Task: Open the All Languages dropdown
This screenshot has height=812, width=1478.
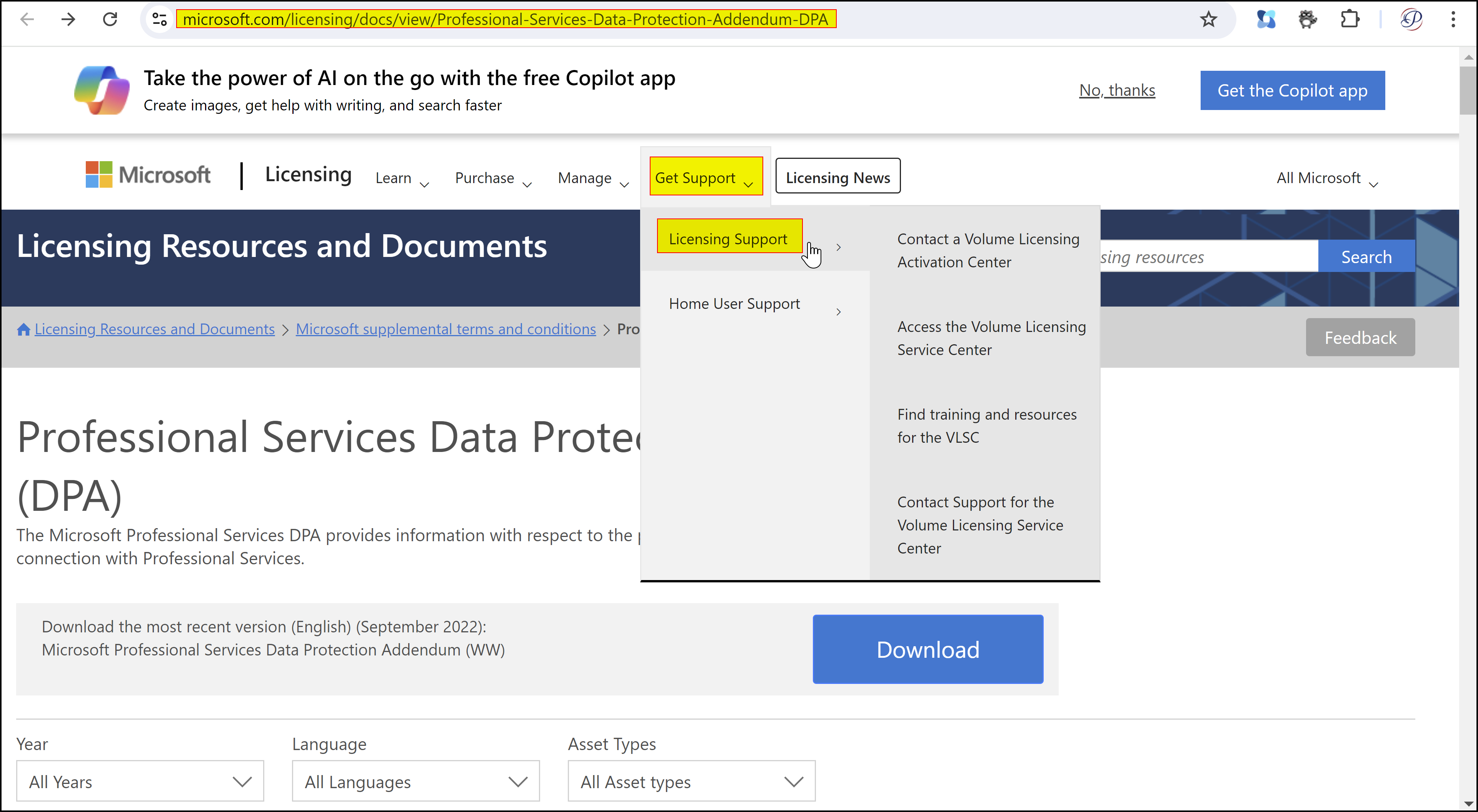Action: (x=415, y=781)
